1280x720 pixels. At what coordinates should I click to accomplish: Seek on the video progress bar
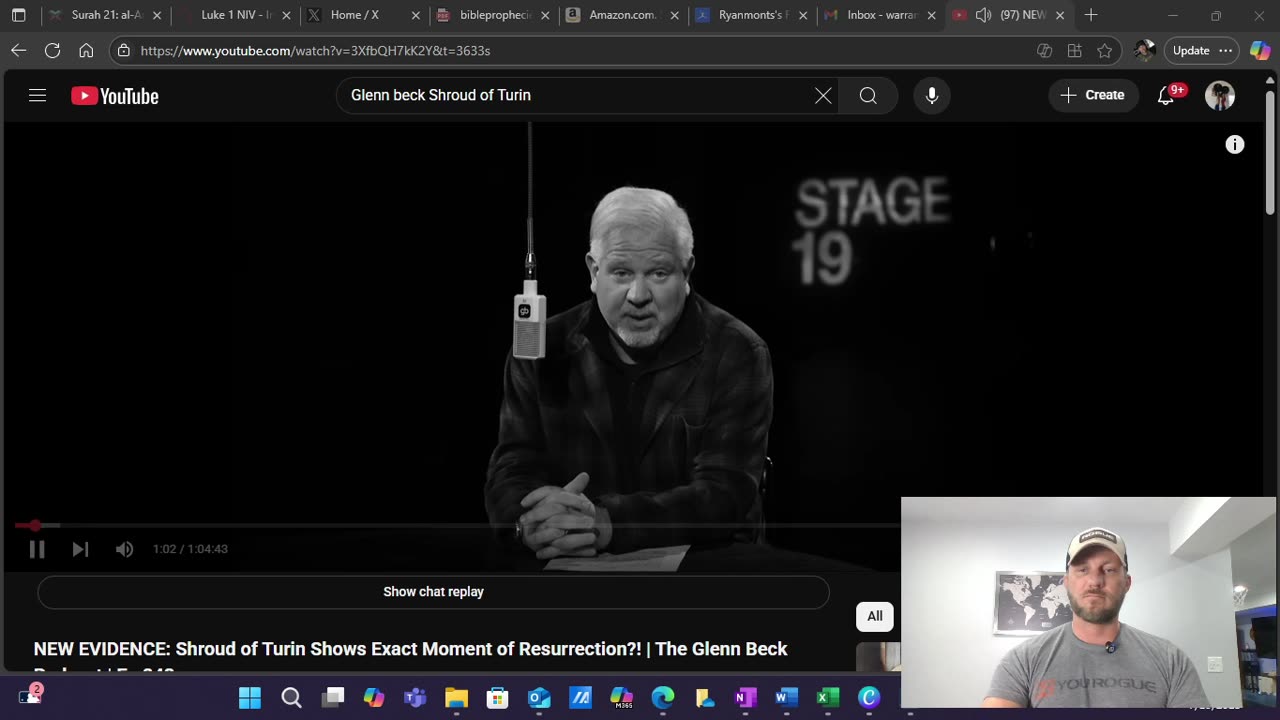(457, 525)
